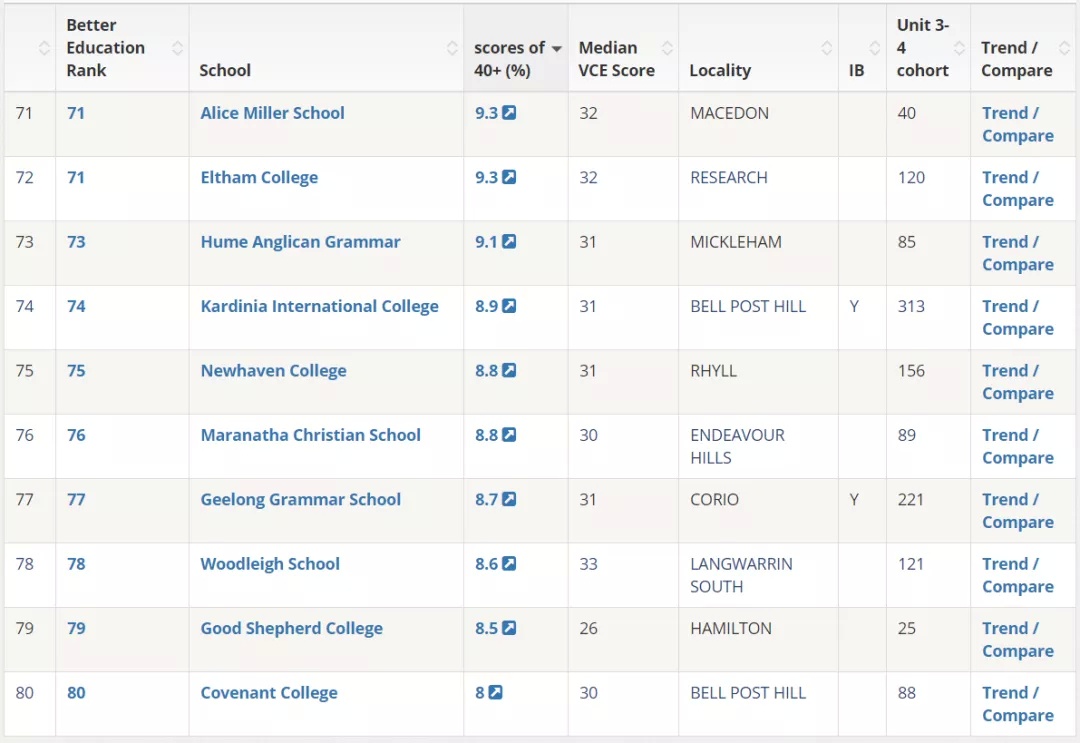The height and width of the screenshot is (743, 1080).
Task: Open Maranatha Christian School link
Action: (x=311, y=435)
